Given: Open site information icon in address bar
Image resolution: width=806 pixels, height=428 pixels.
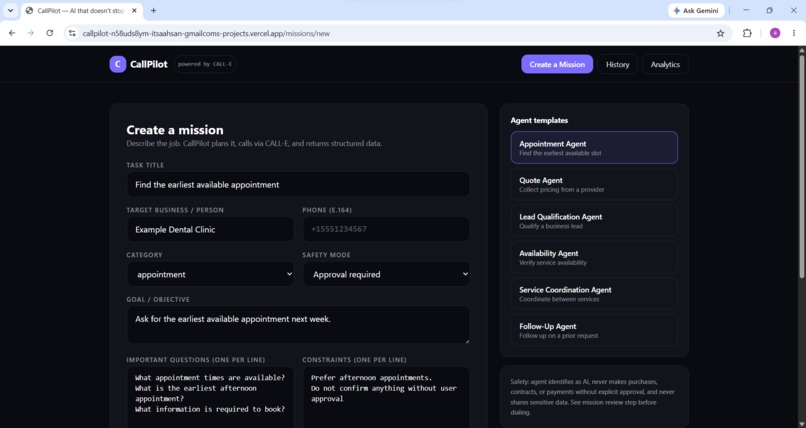Looking at the screenshot, I should click(x=72, y=33).
